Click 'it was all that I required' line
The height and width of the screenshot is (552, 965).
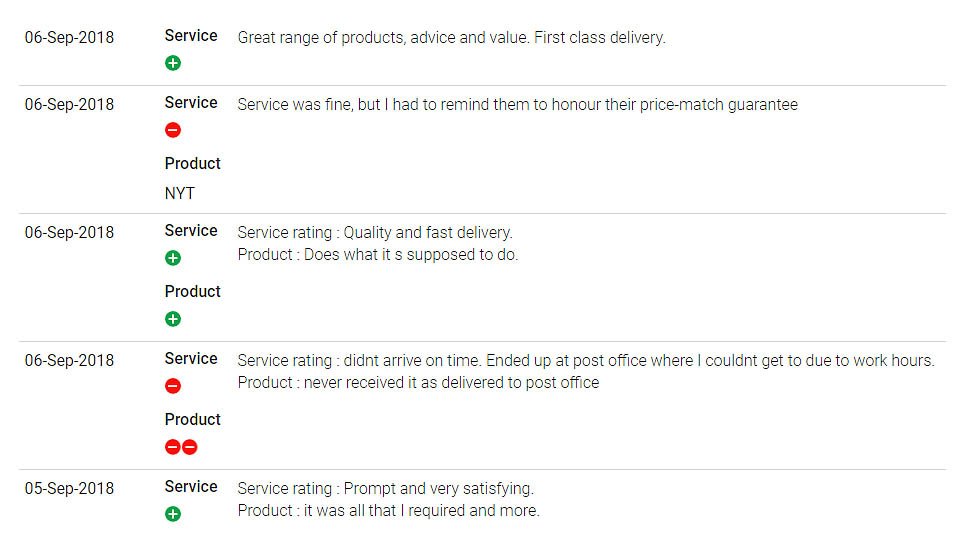(x=388, y=511)
